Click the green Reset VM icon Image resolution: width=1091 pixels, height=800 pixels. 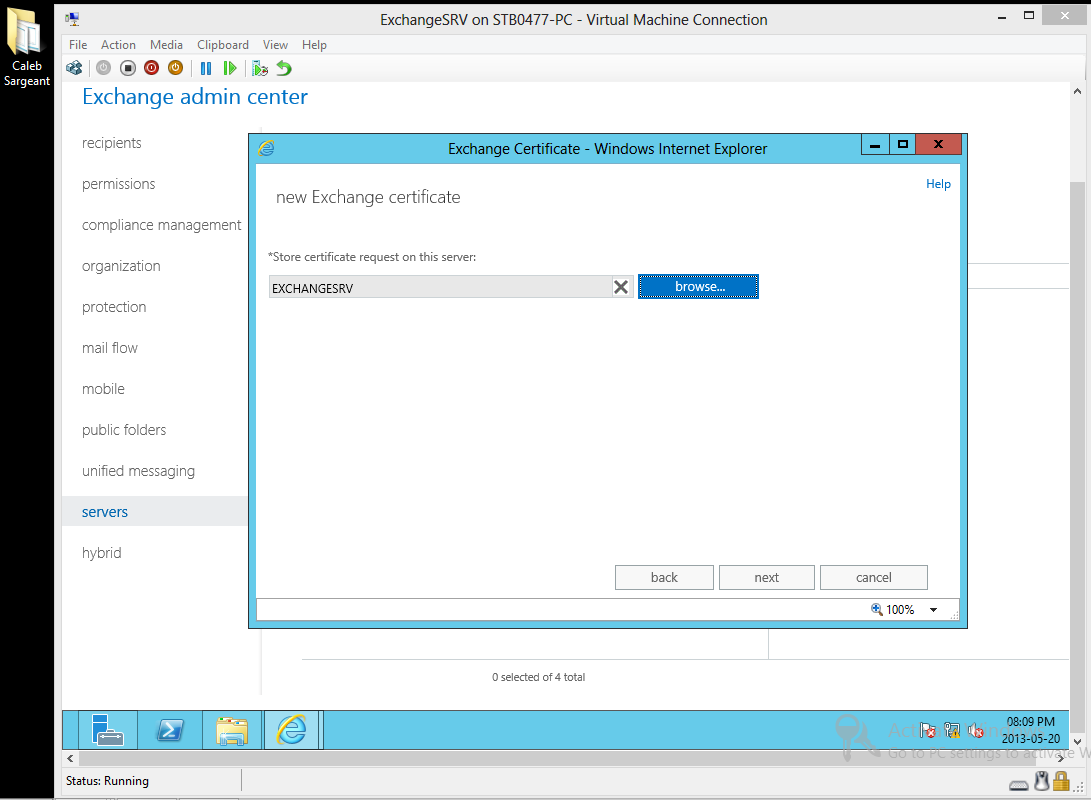click(230, 68)
